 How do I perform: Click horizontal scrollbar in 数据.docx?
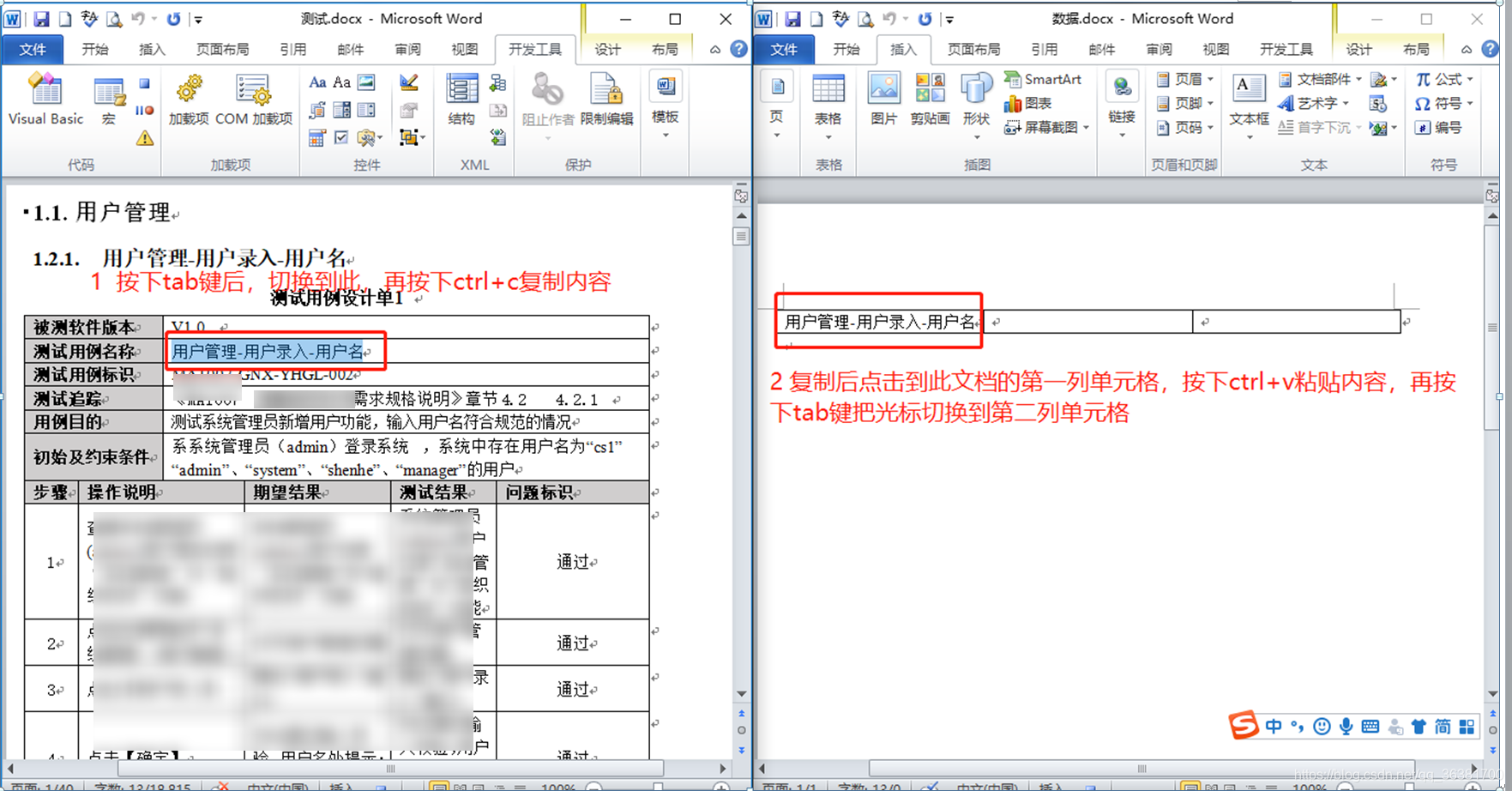tap(1141, 769)
